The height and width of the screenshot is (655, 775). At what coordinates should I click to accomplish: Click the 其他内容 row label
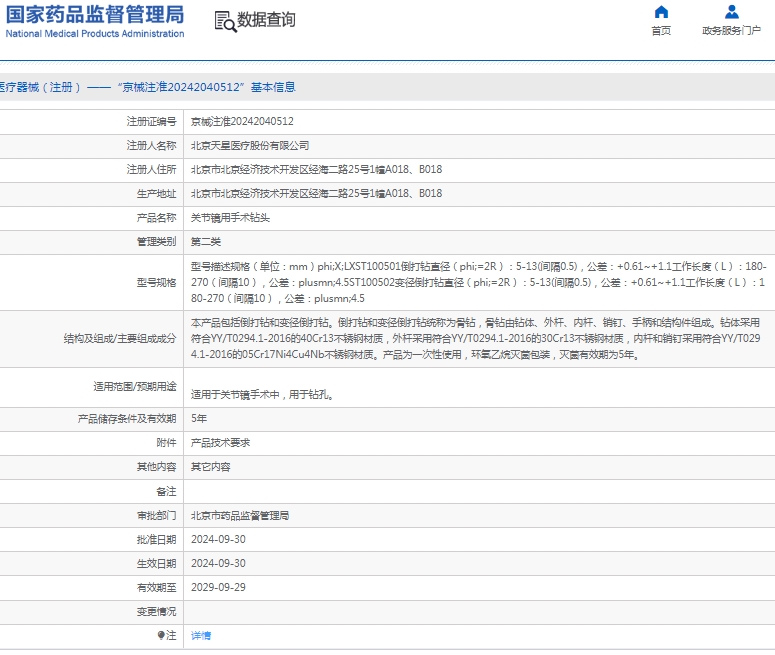[156, 467]
